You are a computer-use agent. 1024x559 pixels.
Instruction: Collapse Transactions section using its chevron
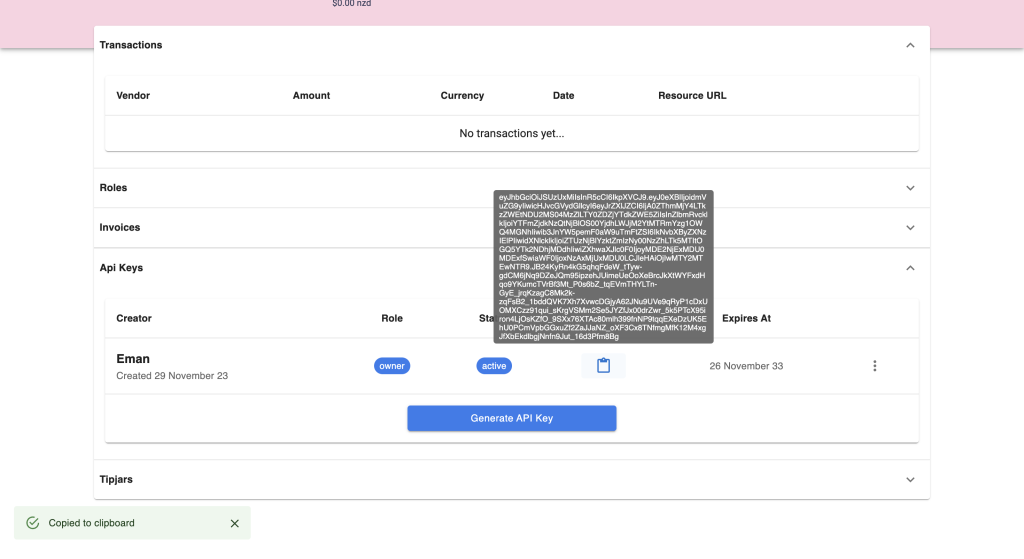[x=909, y=45]
